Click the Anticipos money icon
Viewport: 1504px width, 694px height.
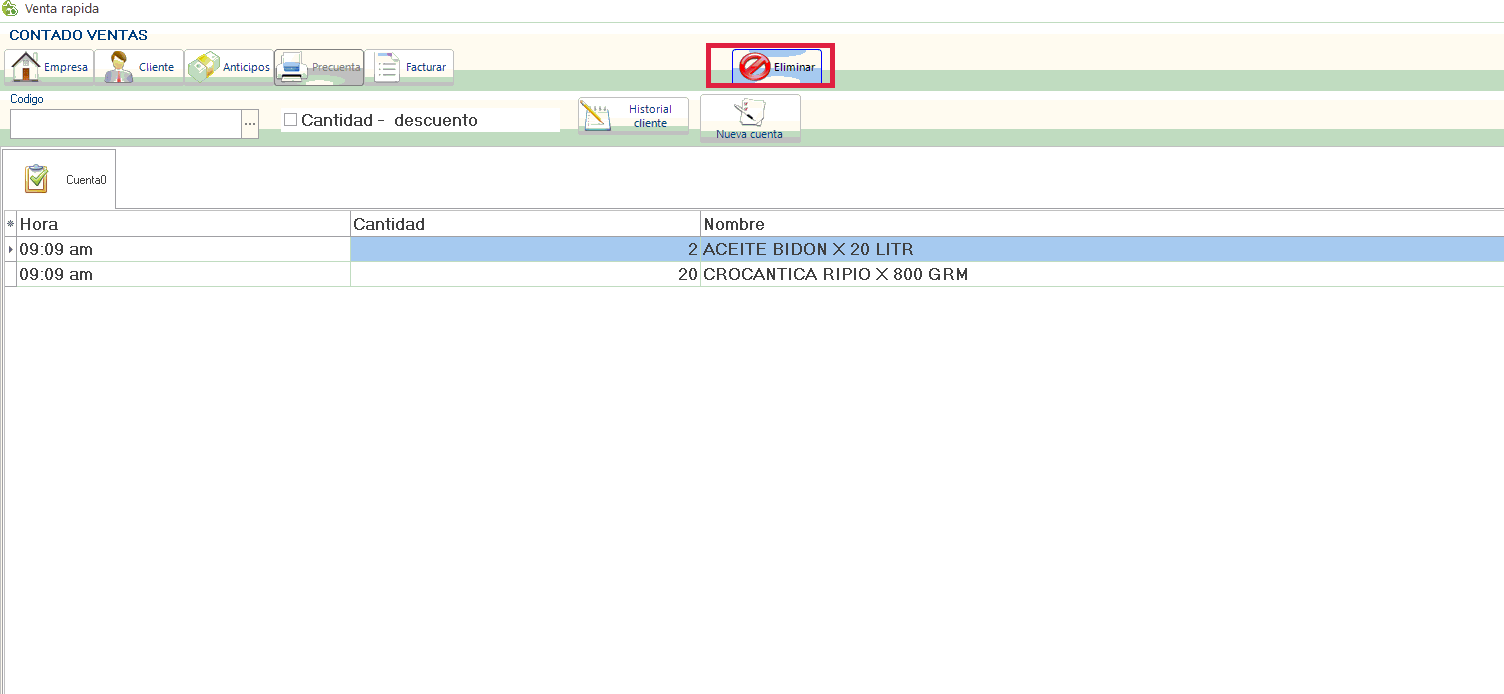(204, 67)
